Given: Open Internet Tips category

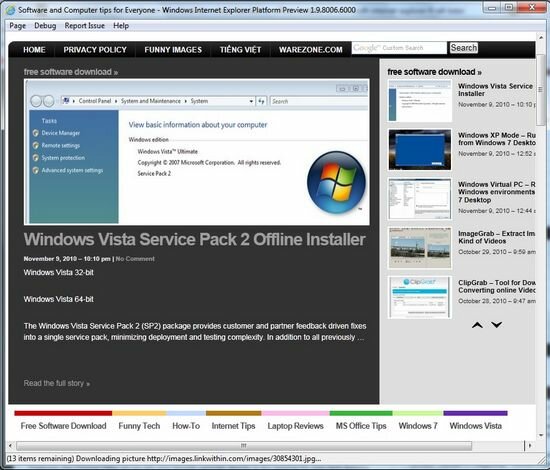Looking at the screenshot, I should (233, 426).
